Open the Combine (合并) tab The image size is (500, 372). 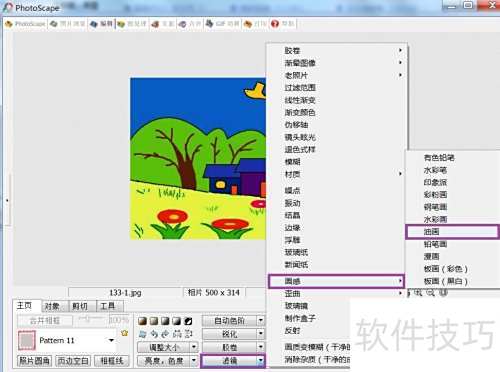[190, 24]
